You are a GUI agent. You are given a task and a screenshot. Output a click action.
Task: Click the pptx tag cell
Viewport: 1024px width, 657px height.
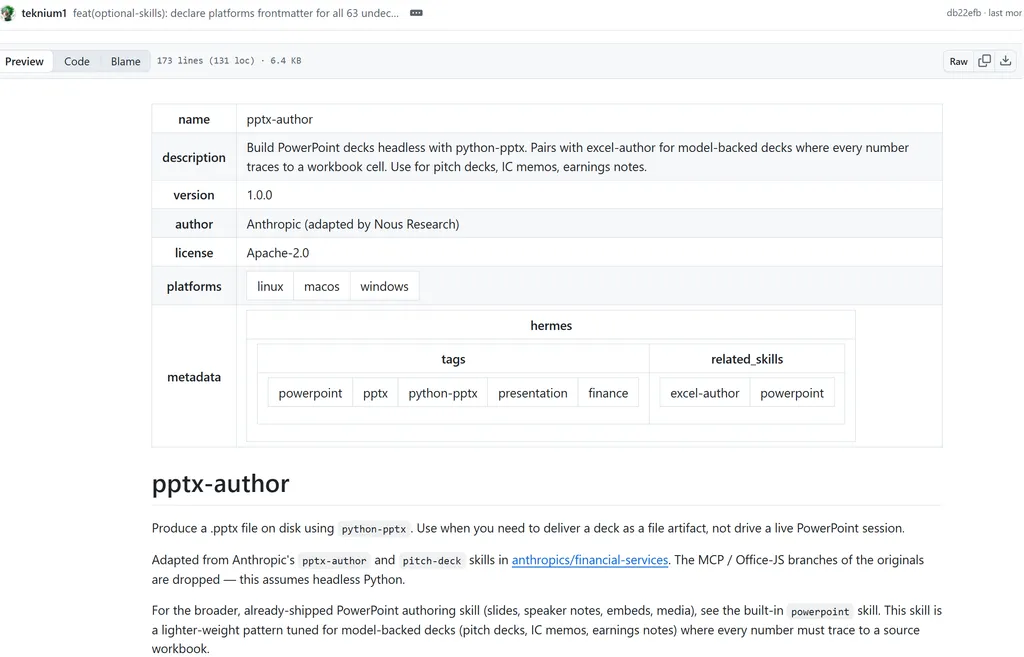point(376,393)
